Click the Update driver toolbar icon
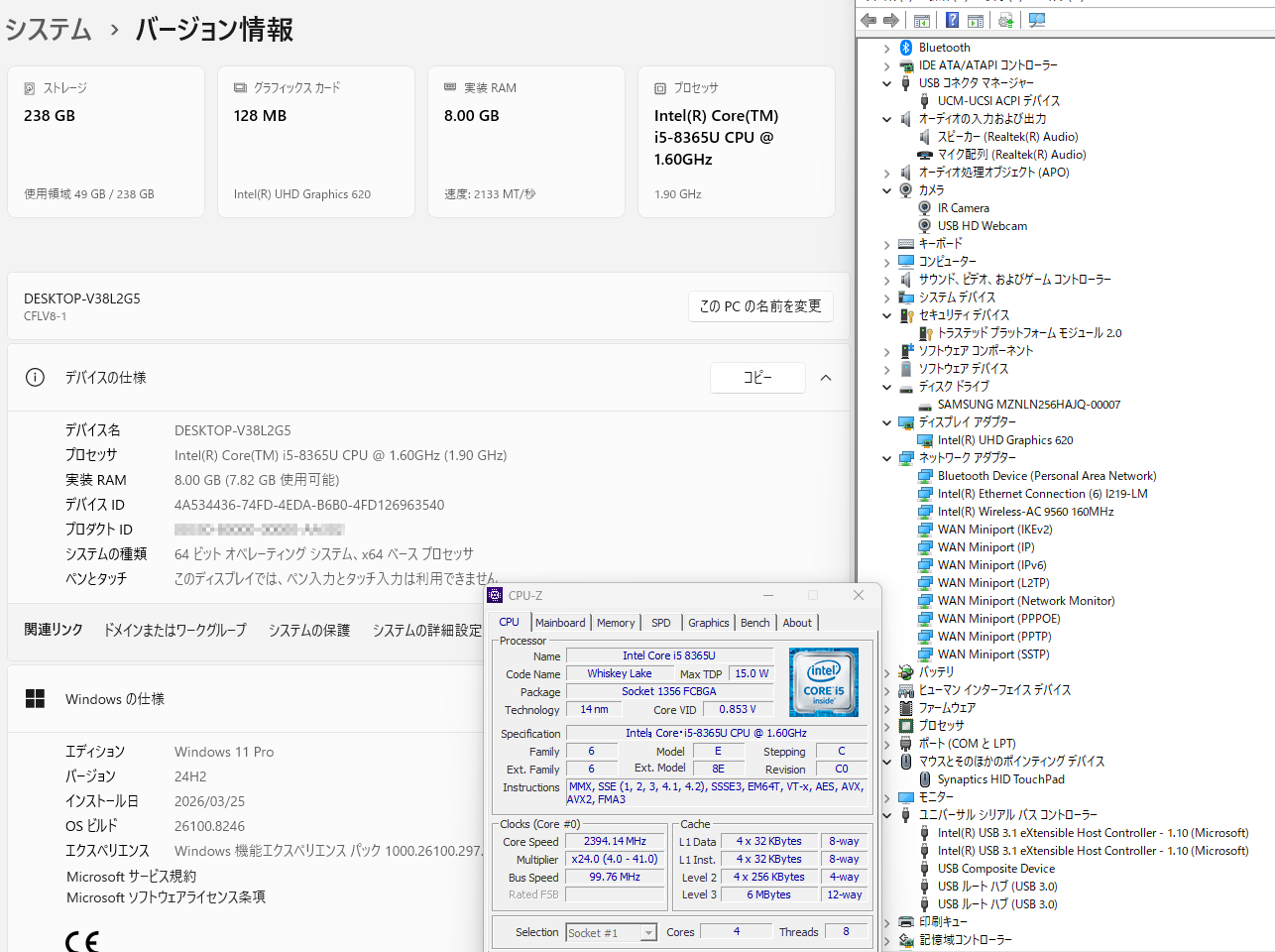Screen dimensions: 1275x952 click(1006, 20)
